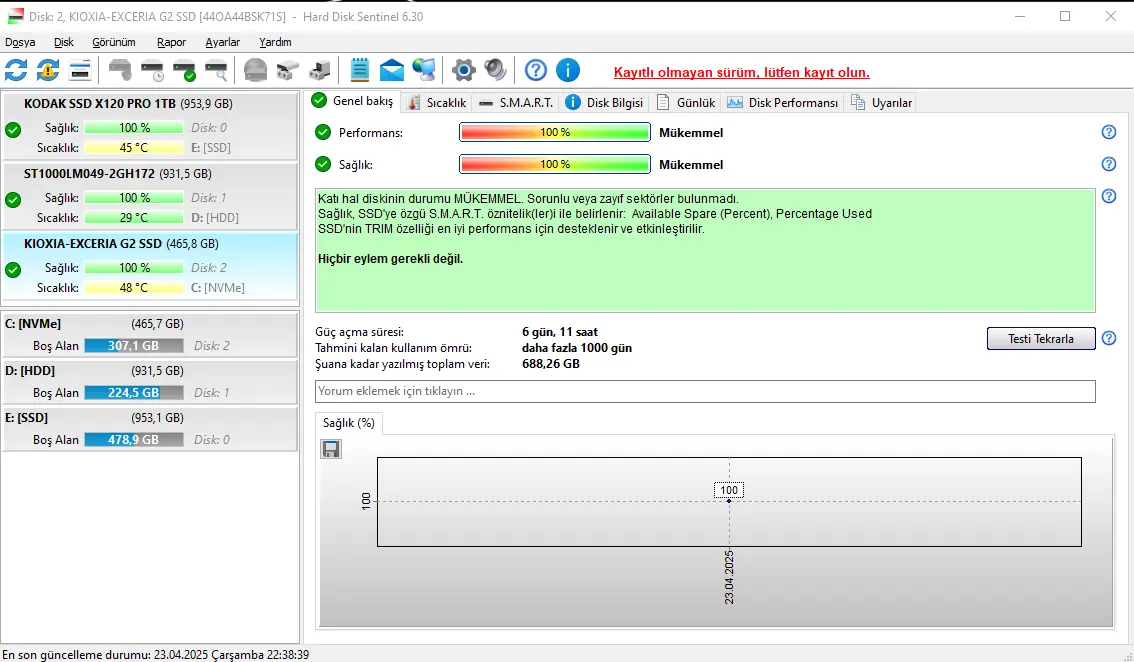Click the disk panel view toolbar icon
This screenshot has width=1134, height=662.
[80, 70]
